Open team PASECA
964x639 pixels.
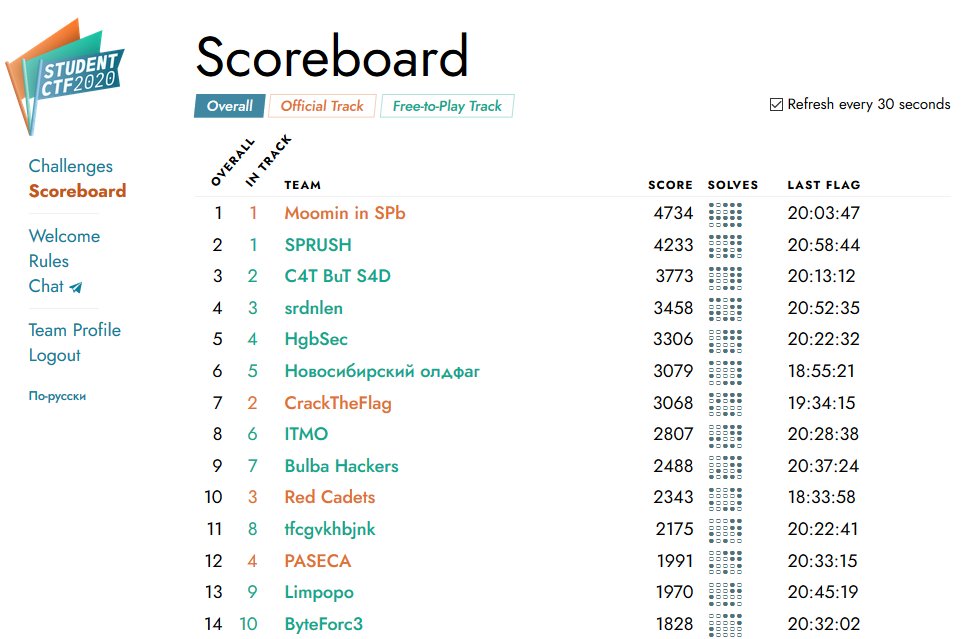pyautogui.click(x=318, y=561)
